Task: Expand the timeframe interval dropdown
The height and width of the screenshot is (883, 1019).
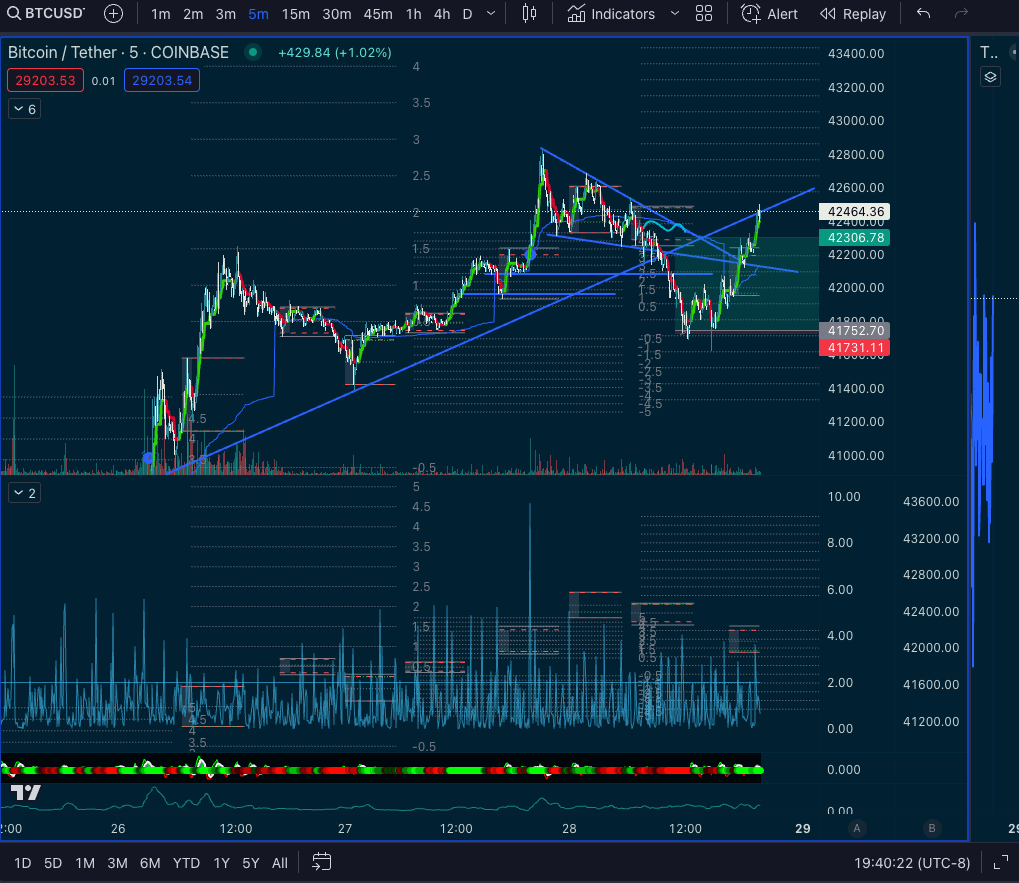Action: click(489, 14)
